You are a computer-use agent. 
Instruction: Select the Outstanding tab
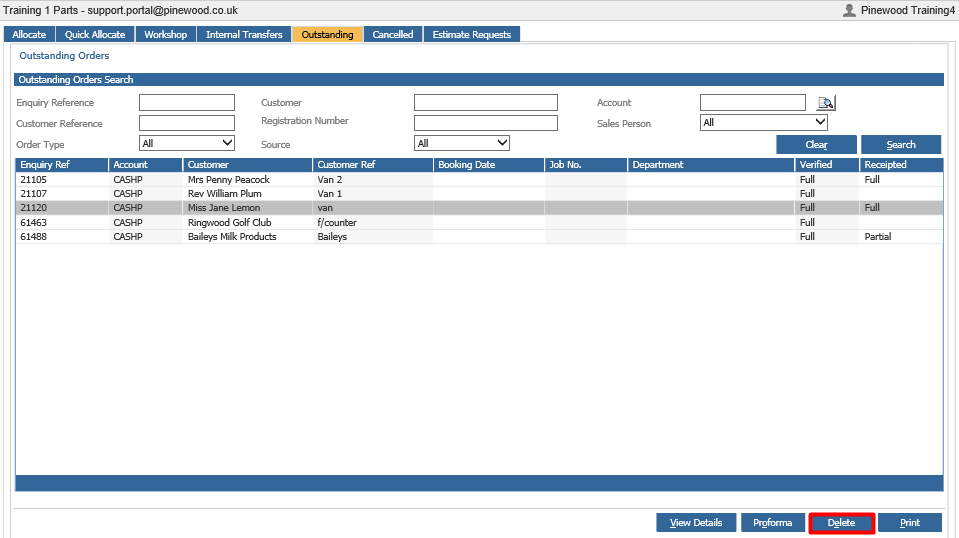pyautogui.click(x=327, y=34)
